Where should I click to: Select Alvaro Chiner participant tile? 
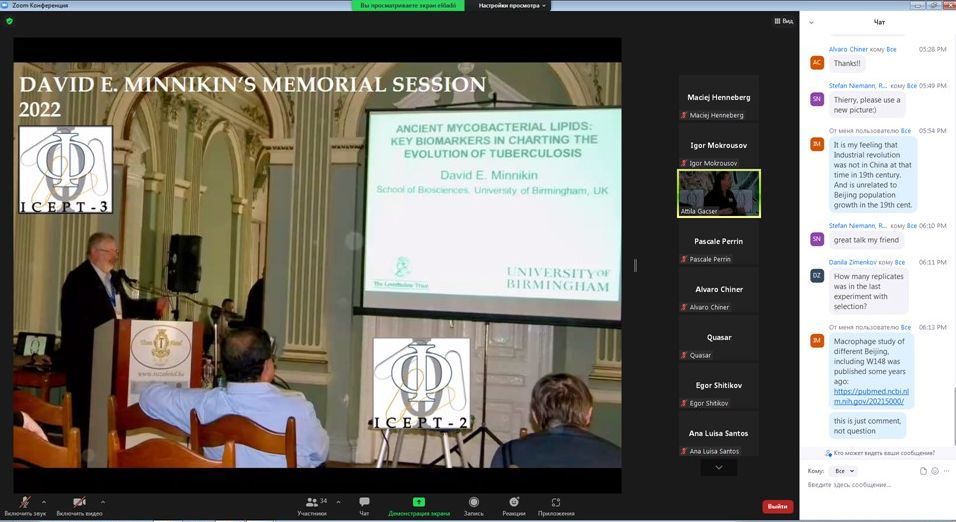[719, 291]
